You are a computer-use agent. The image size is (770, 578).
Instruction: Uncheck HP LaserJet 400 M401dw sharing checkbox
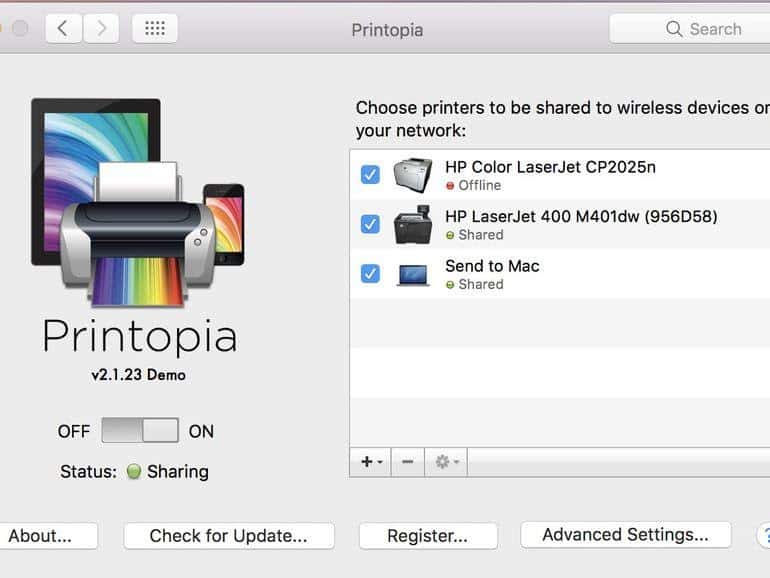coord(370,224)
